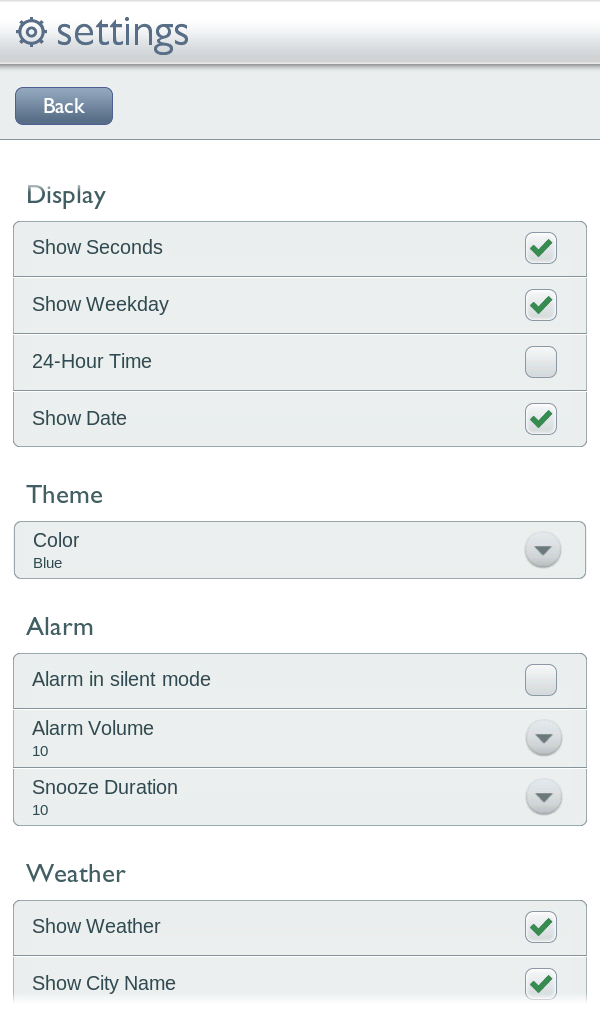
Task: Turn off the Show Date setting
Action: [541, 419]
